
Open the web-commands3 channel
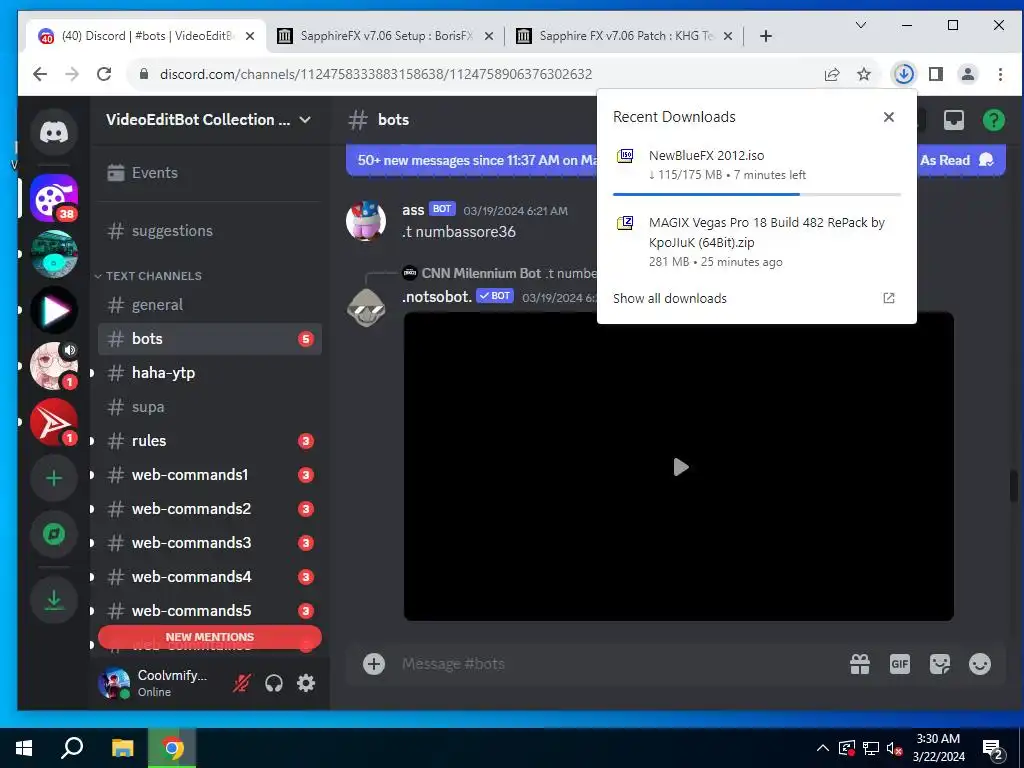tap(209, 543)
